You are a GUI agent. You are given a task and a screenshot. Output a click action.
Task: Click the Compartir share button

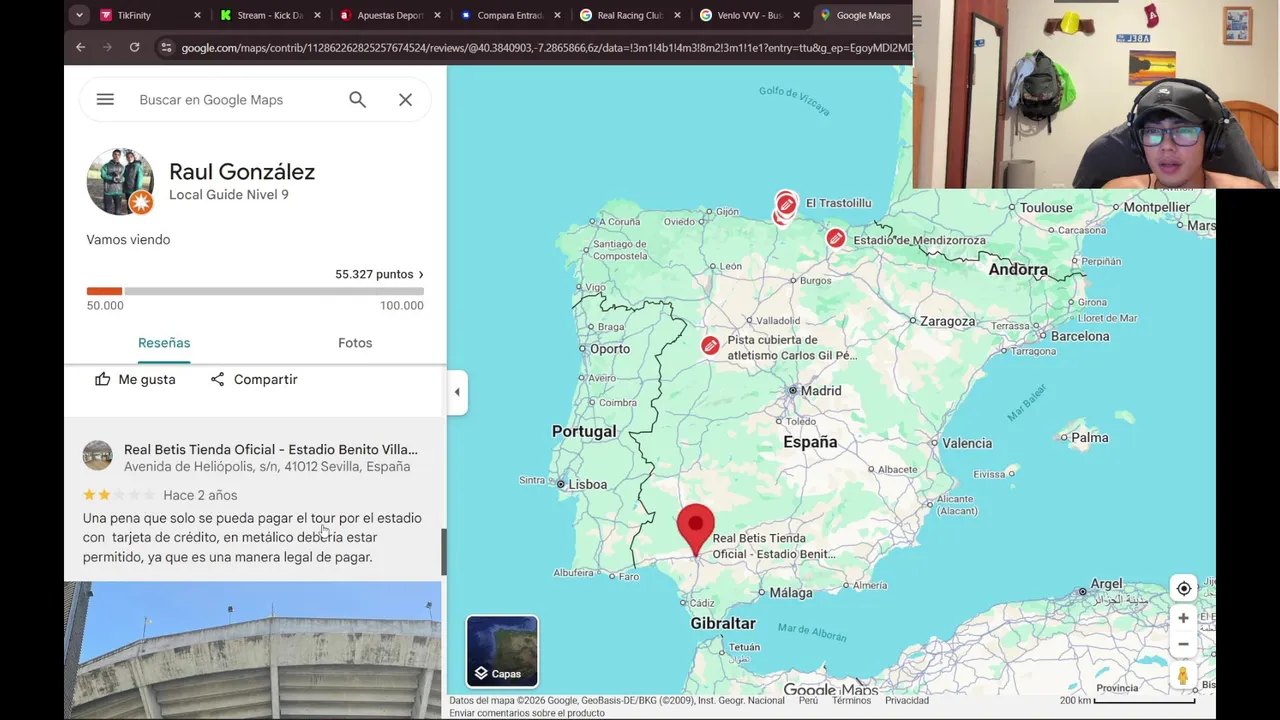click(x=254, y=379)
